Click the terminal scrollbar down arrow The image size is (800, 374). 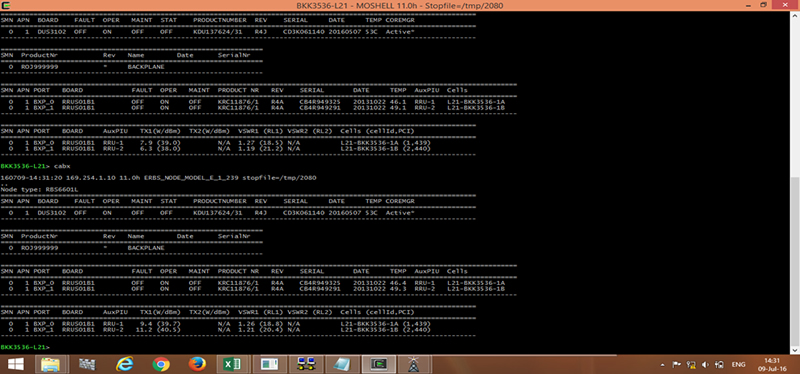794,350
